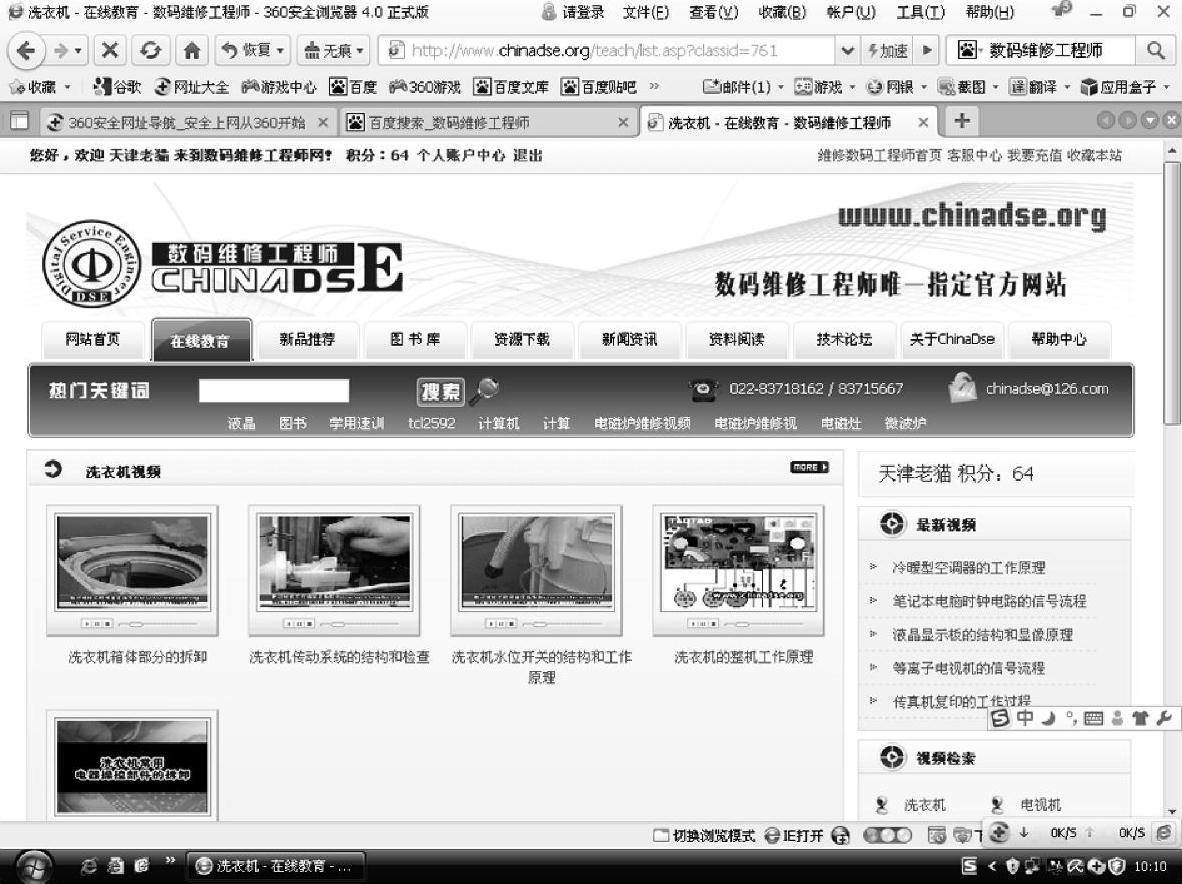This screenshot has width=1182, height=884.
Task: Click the address bar URL field
Action: coord(608,50)
